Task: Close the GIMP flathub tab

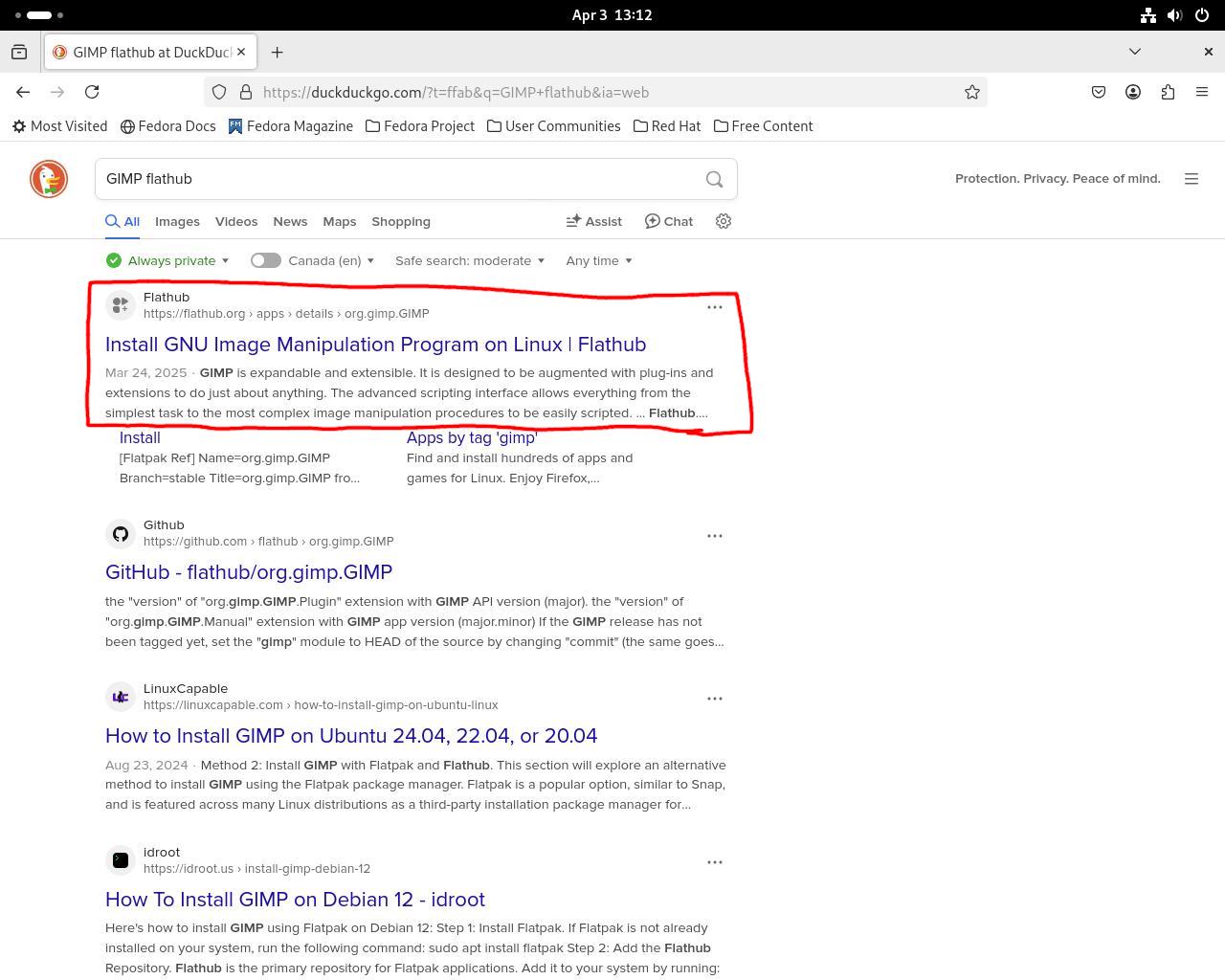Action: point(241,52)
